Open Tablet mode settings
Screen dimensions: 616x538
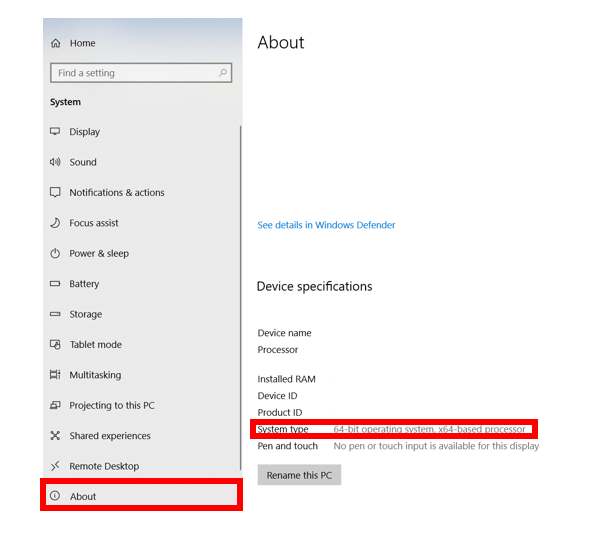point(95,345)
